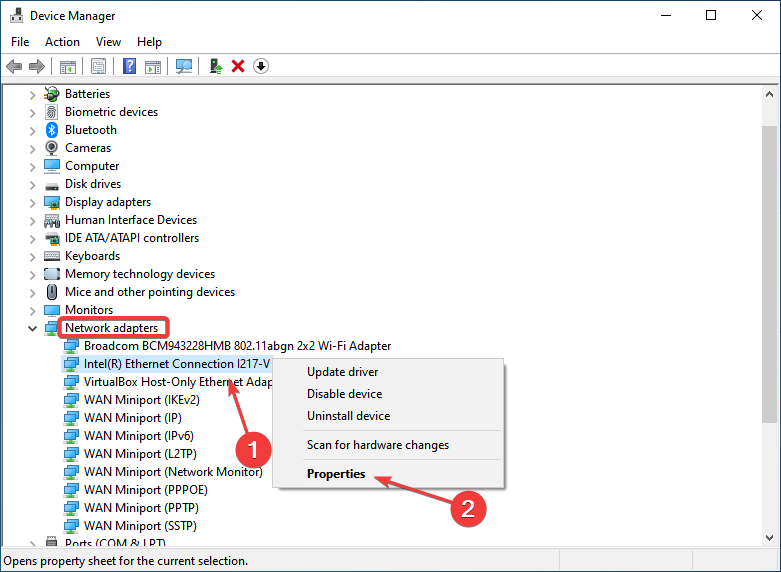The height and width of the screenshot is (572, 781).
Task: Open the Action menu
Action: [x=62, y=42]
